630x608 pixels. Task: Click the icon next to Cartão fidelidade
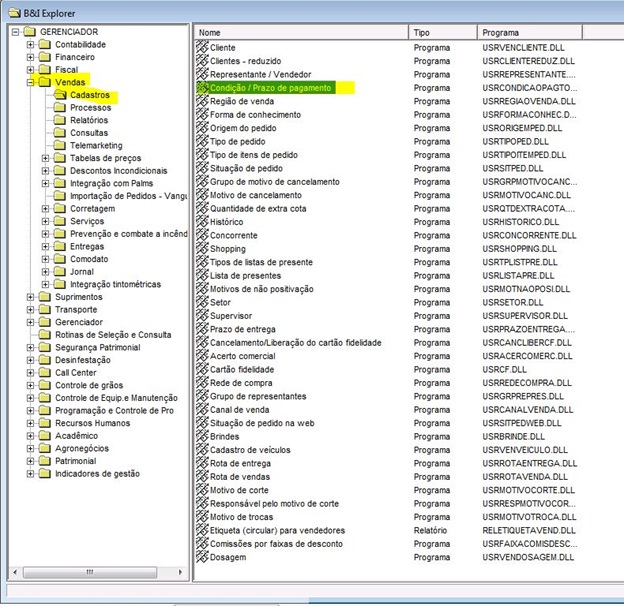click(x=202, y=369)
